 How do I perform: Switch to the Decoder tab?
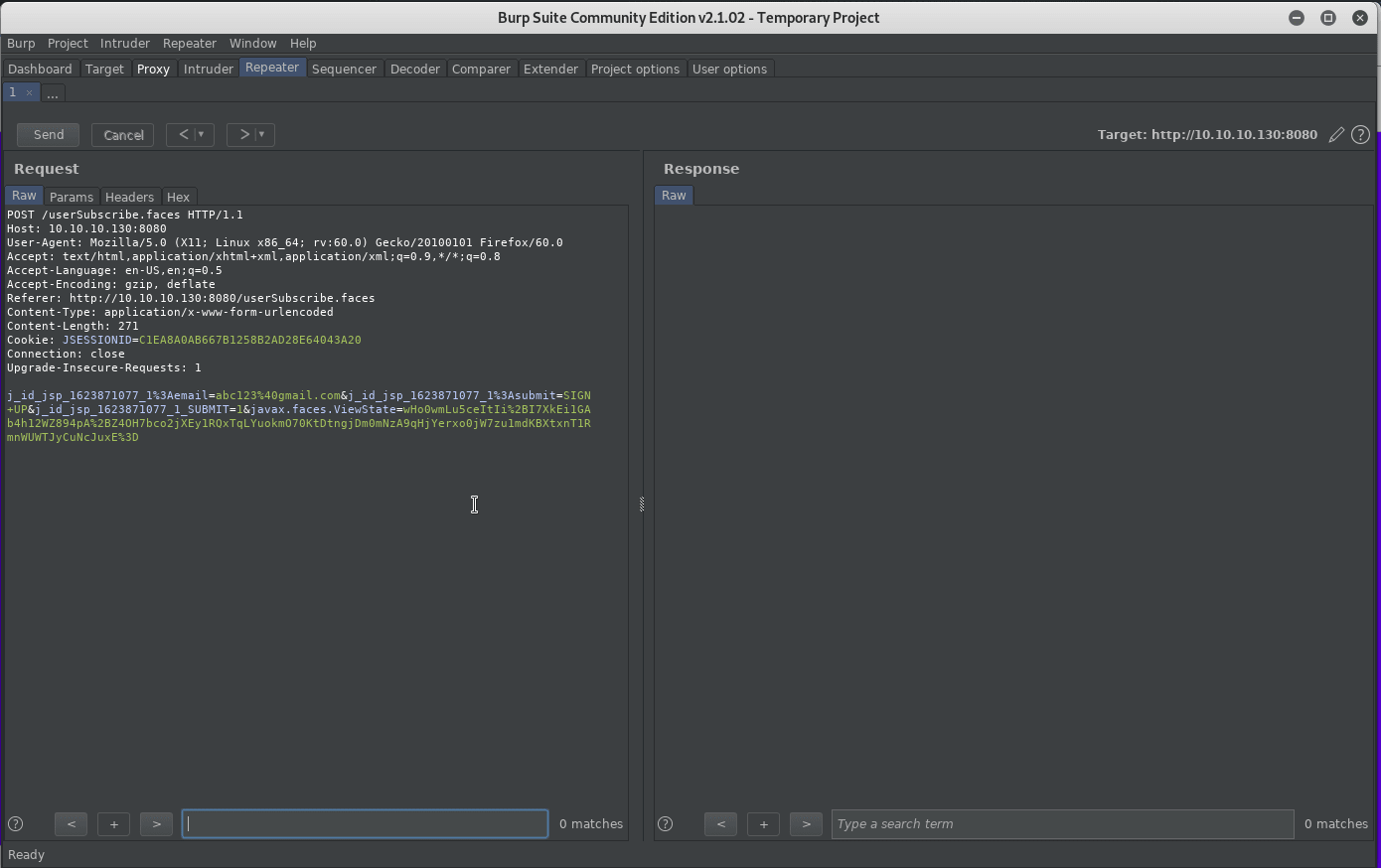click(414, 69)
